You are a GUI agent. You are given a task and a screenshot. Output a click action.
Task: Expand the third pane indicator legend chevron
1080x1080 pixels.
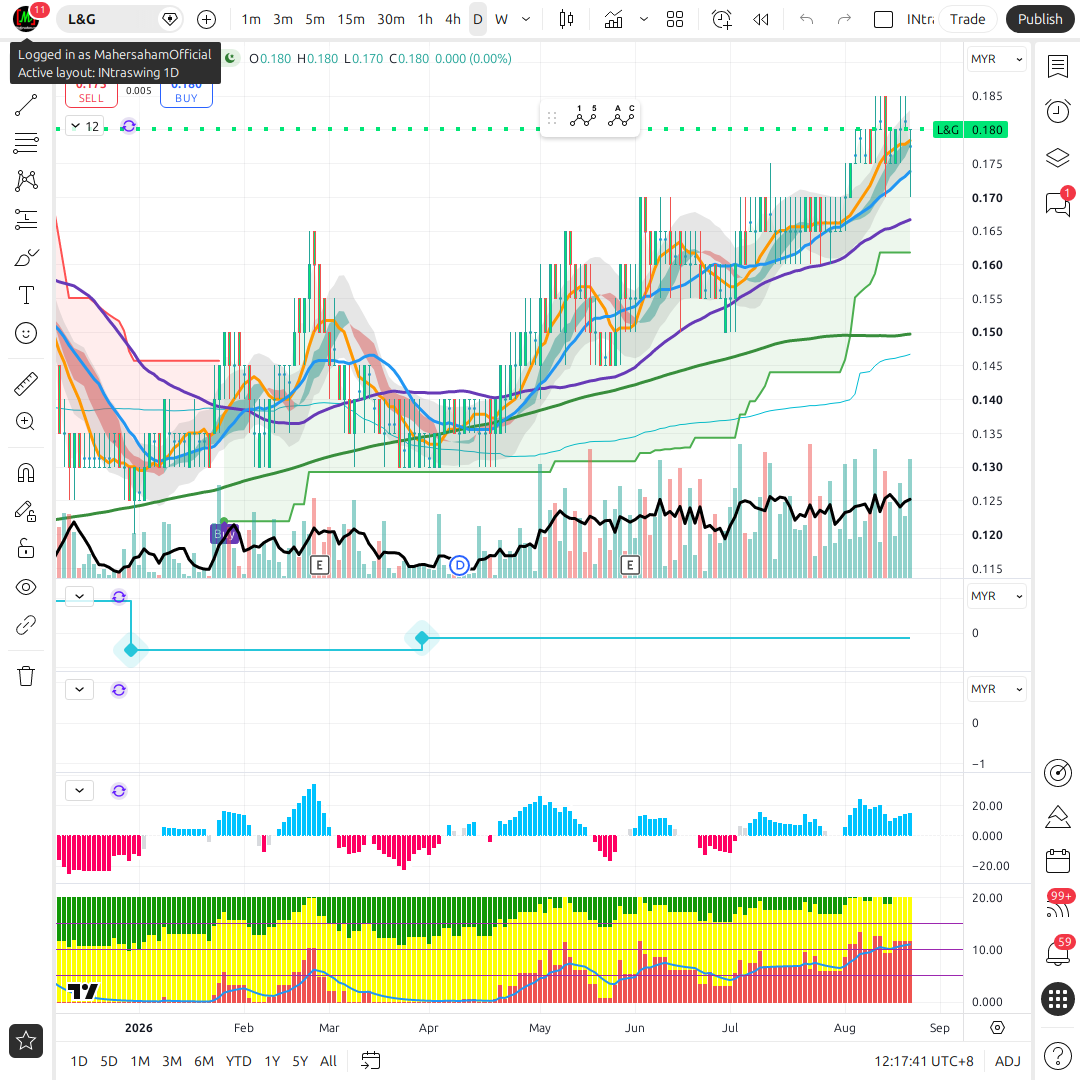(79, 689)
